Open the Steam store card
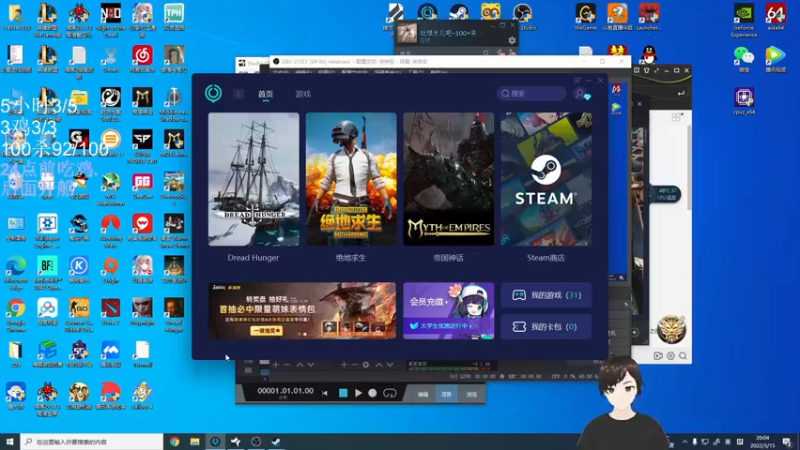The height and width of the screenshot is (450, 800). [546, 179]
